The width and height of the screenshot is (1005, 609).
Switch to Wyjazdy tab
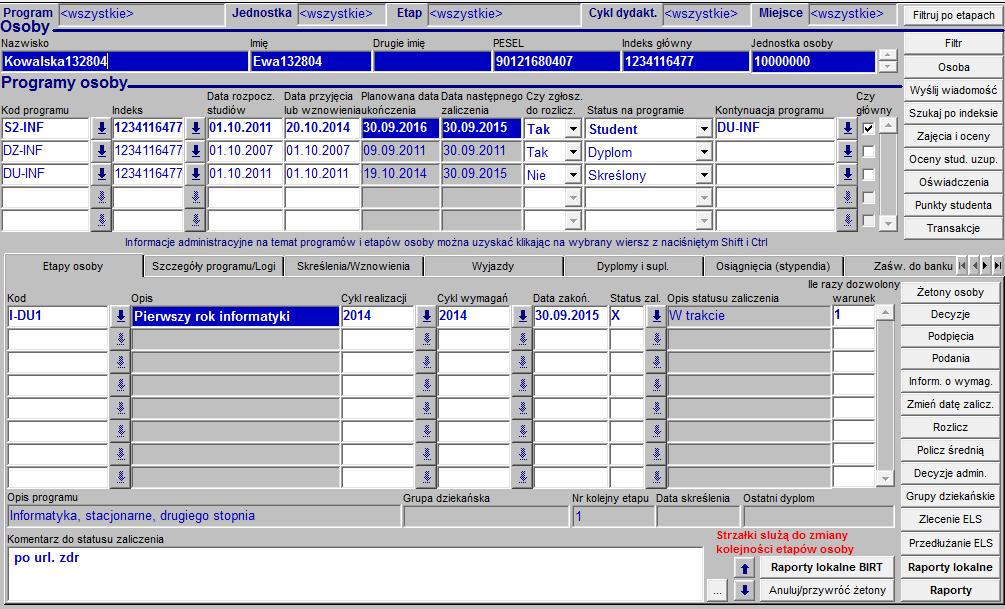[493, 266]
